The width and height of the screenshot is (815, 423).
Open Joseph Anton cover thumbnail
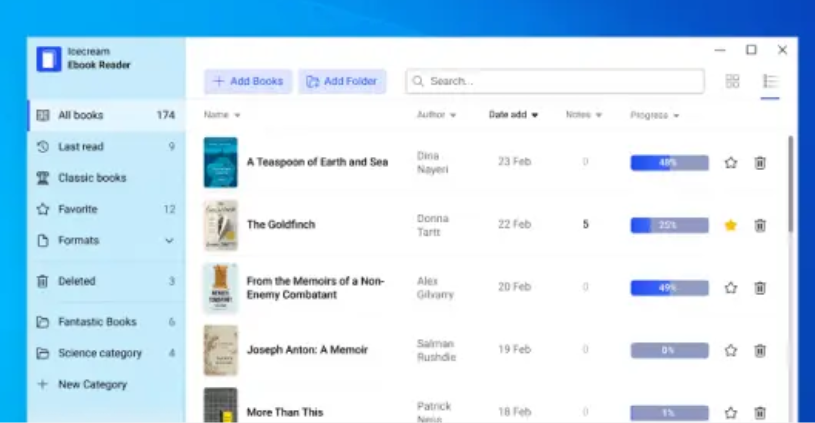(x=220, y=351)
